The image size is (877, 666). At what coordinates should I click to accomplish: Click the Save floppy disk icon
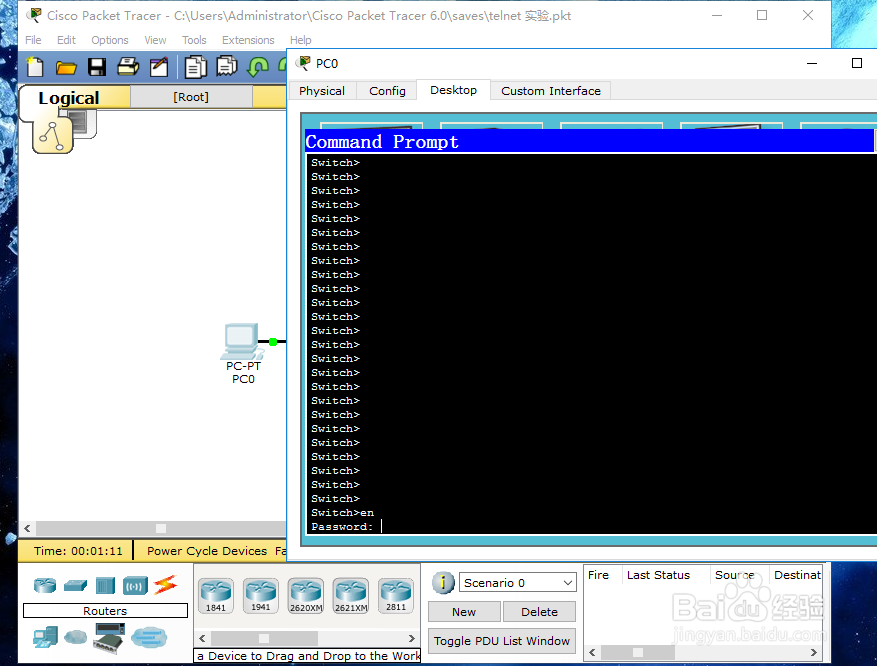(x=97, y=67)
